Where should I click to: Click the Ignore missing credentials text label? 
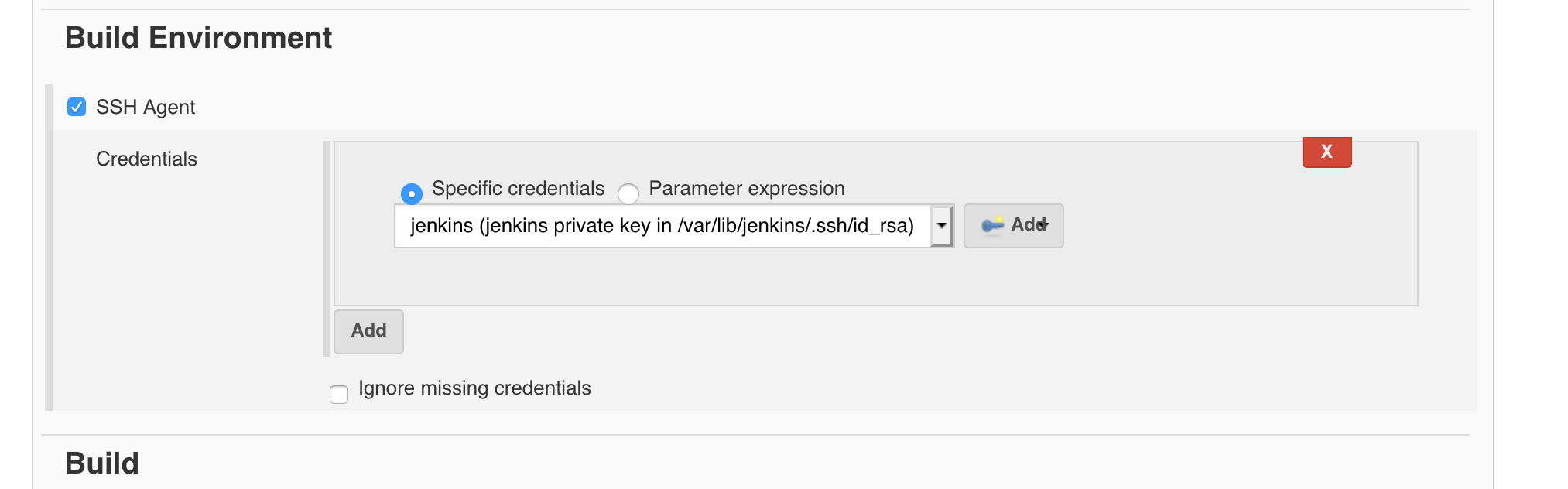tap(474, 388)
